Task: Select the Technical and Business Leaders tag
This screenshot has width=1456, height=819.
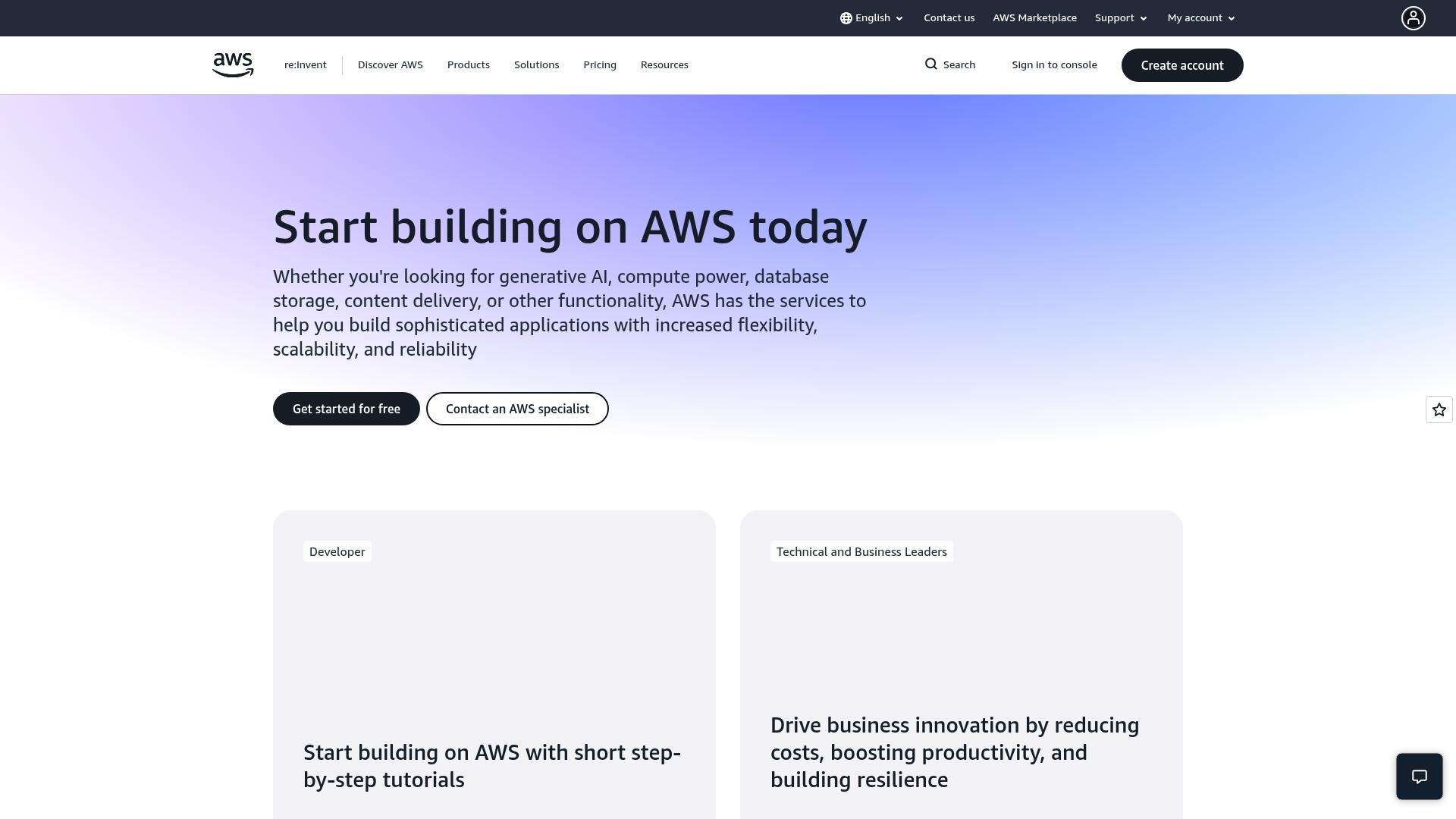Action: [x=861, y=551]
